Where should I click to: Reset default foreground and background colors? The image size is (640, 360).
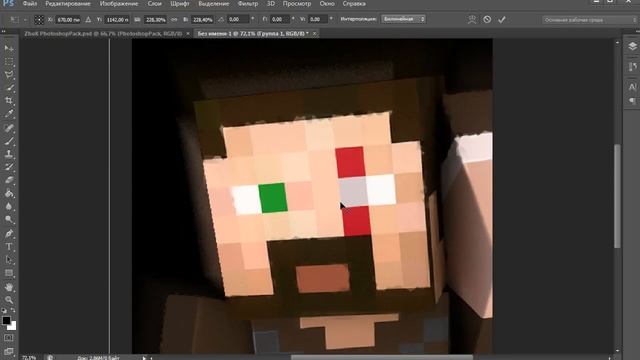point(4,311)
